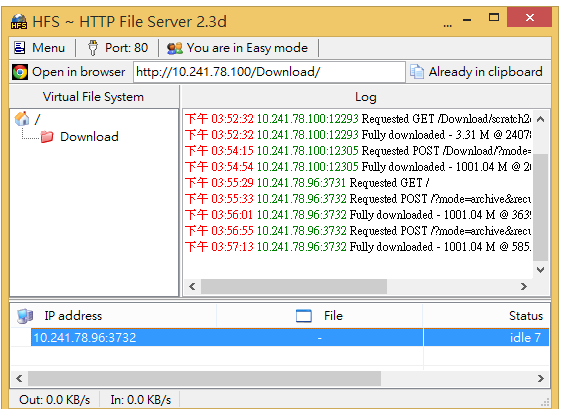Click log entry at 03:57:13 Fully downloaded
Screen dimensions: 561x409
pos(358,247)
